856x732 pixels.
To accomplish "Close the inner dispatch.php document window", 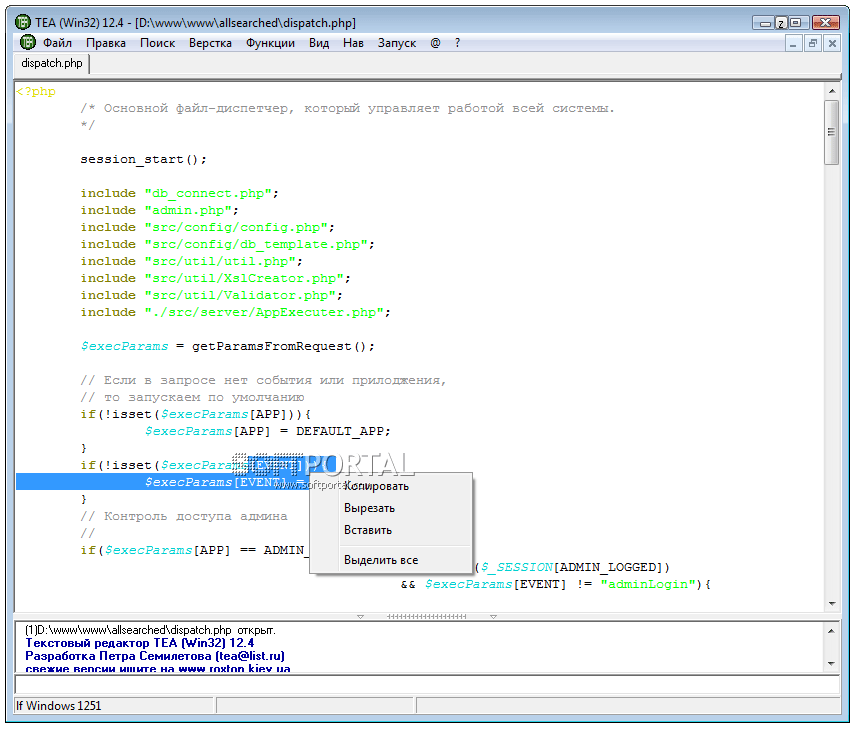I will 833,44.
